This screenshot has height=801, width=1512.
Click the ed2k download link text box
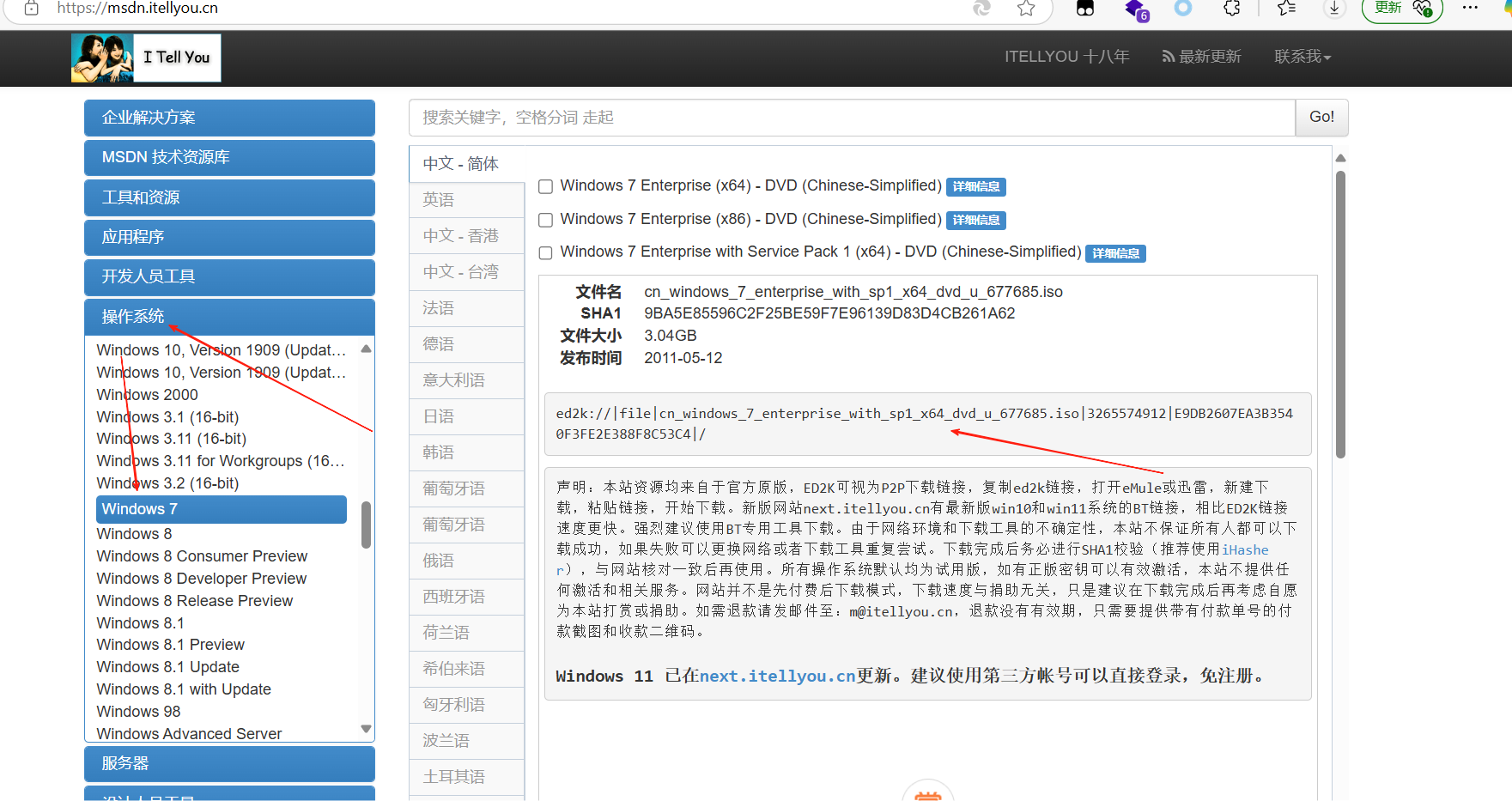tap(928, 424)
